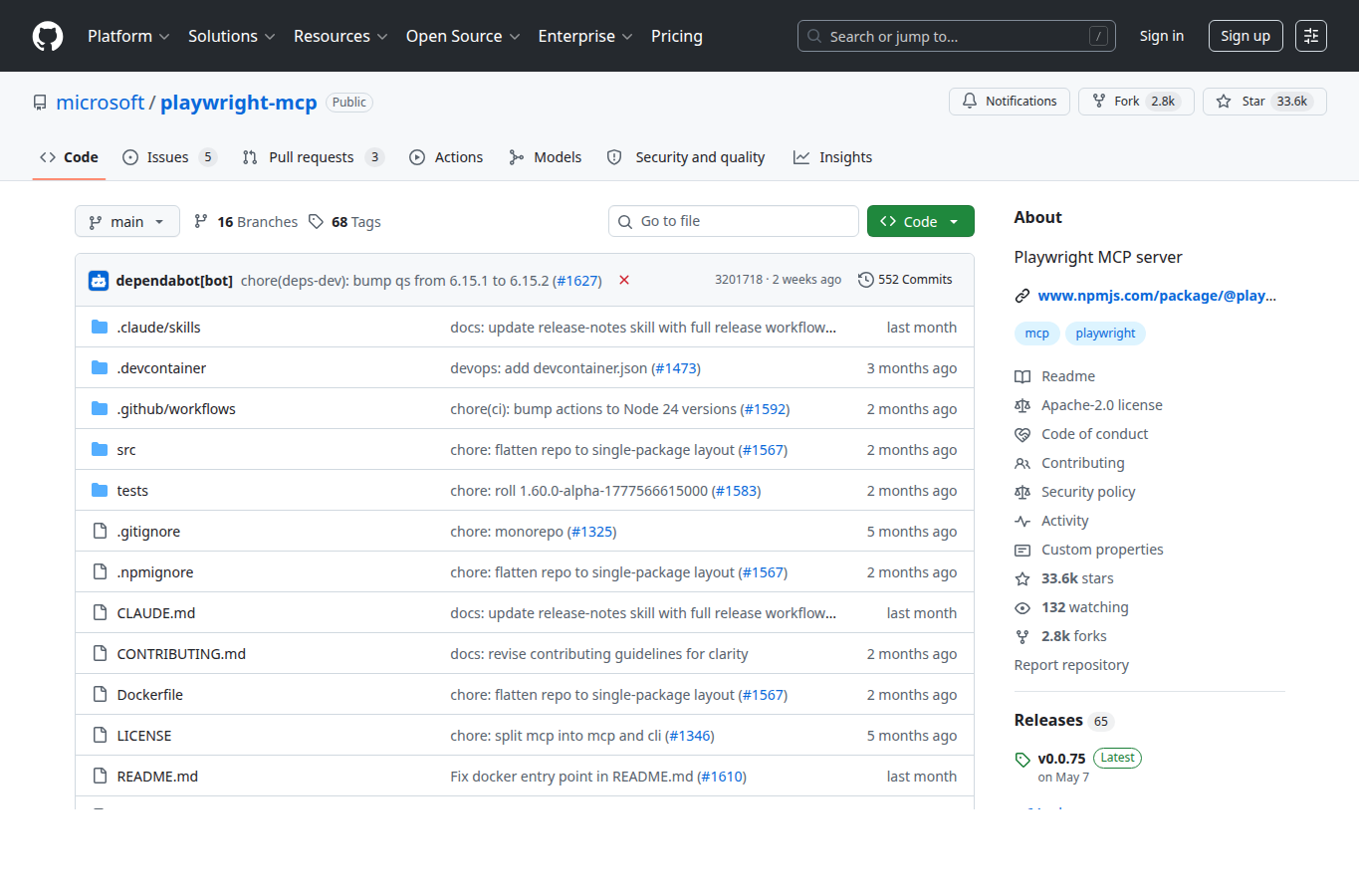Click the GitHub logo icon
The image size is (1359, 896).
tap(48, 36)
